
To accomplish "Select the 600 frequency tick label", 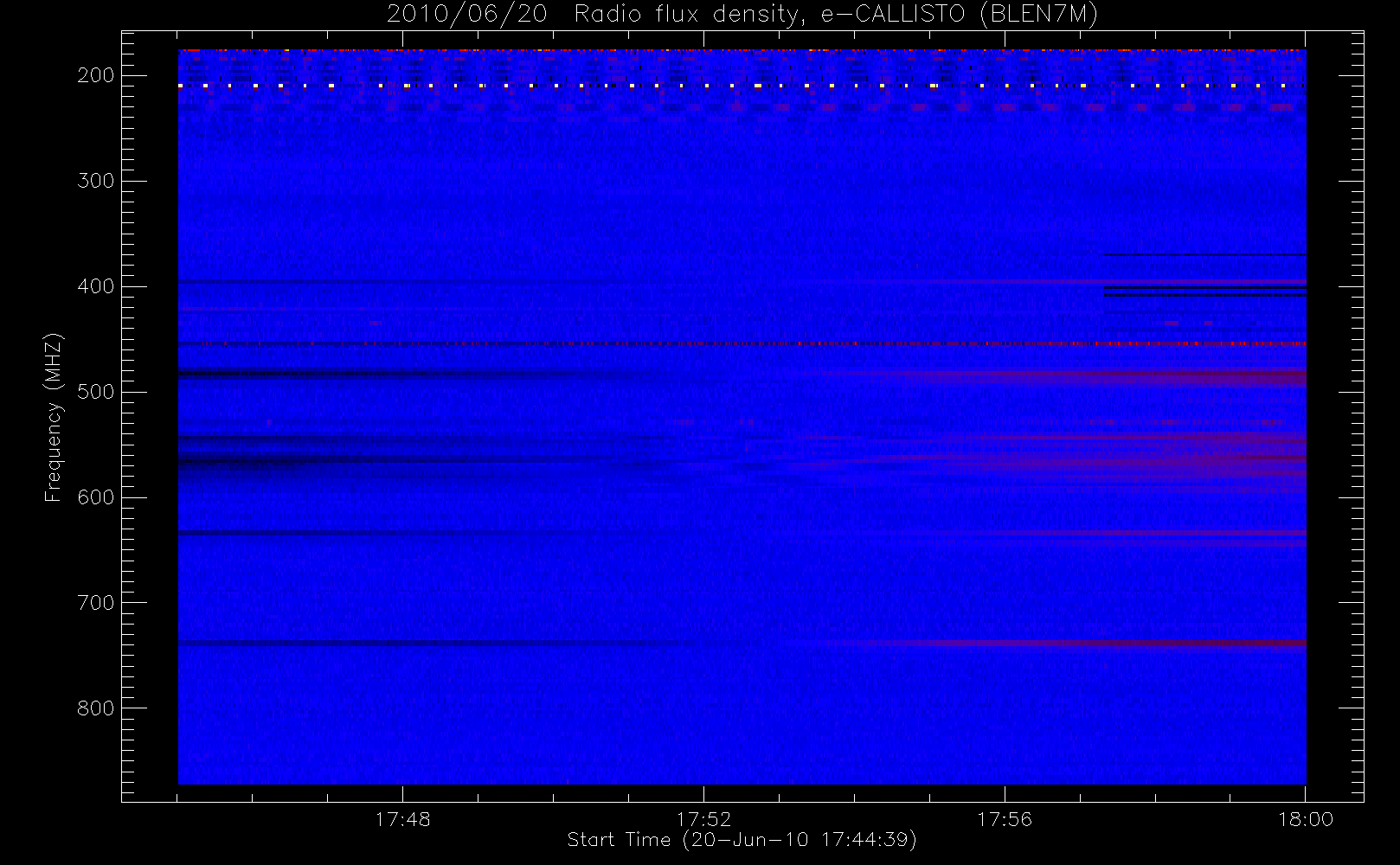I will click(x=96, y=497).
